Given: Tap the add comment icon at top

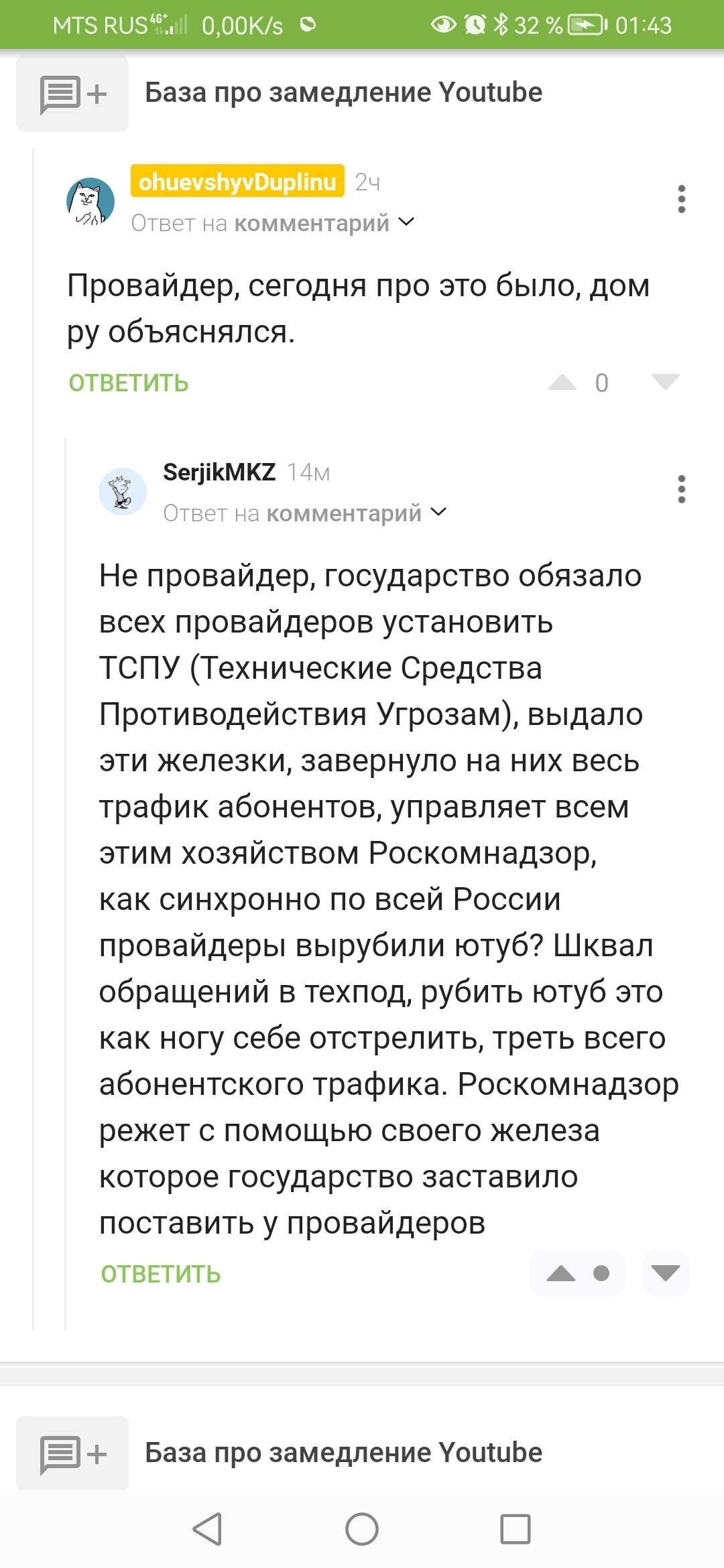Looking at the screenshot, I should 72,94.
